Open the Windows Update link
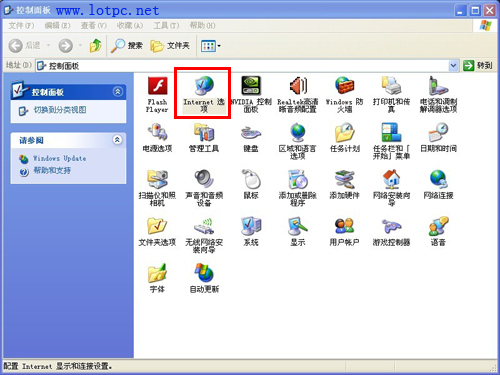The height and width of the screenshot is (375, 500). [60, 158]
